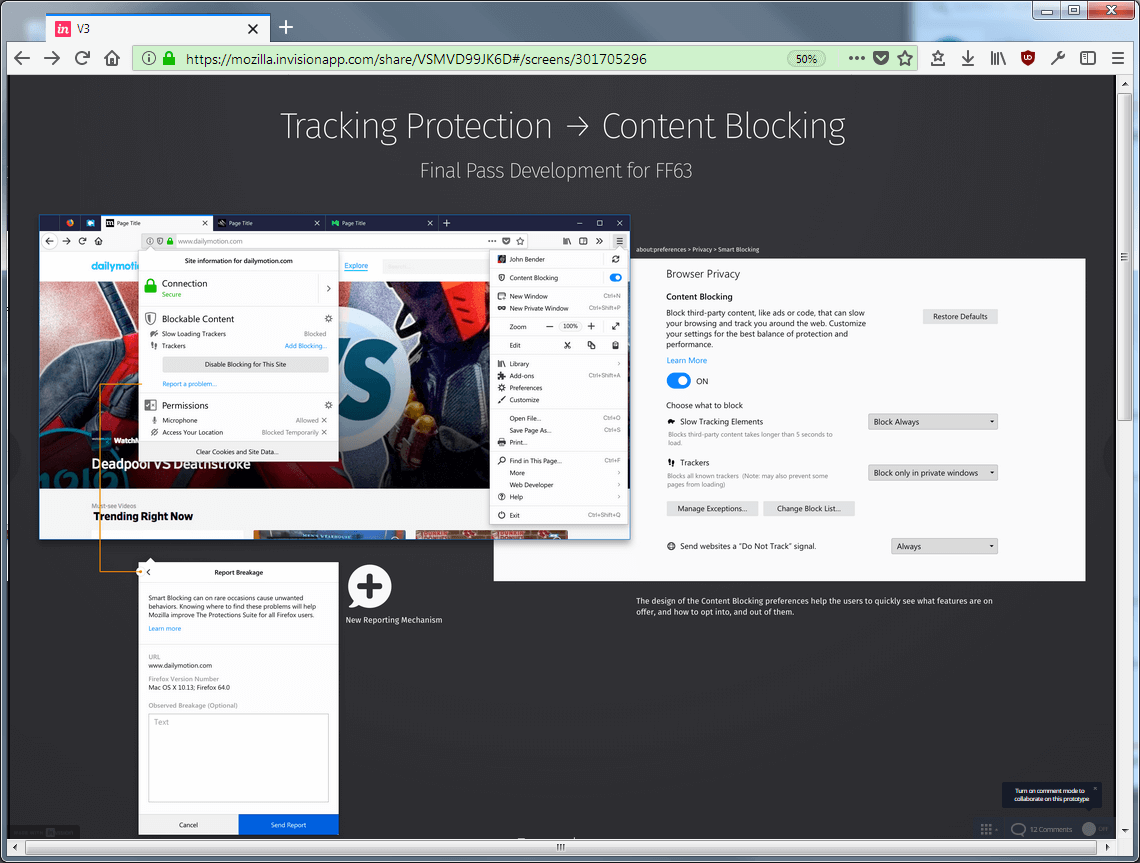Go back with Report Breakage chevron
This screenshot has width=1140, height=863.
pyautogui.click(x=148, y=572)
